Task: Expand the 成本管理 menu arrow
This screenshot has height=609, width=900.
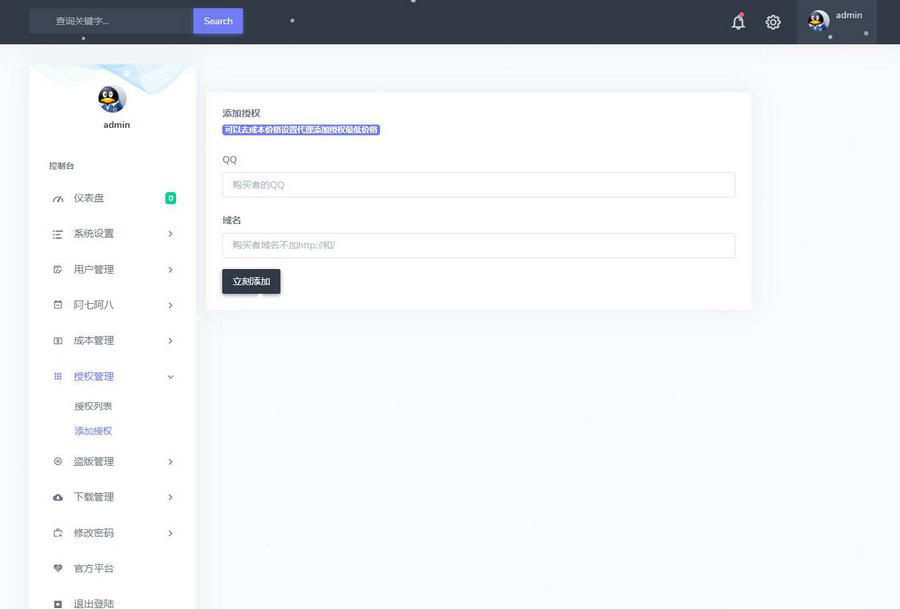Action: pos(170,341)
